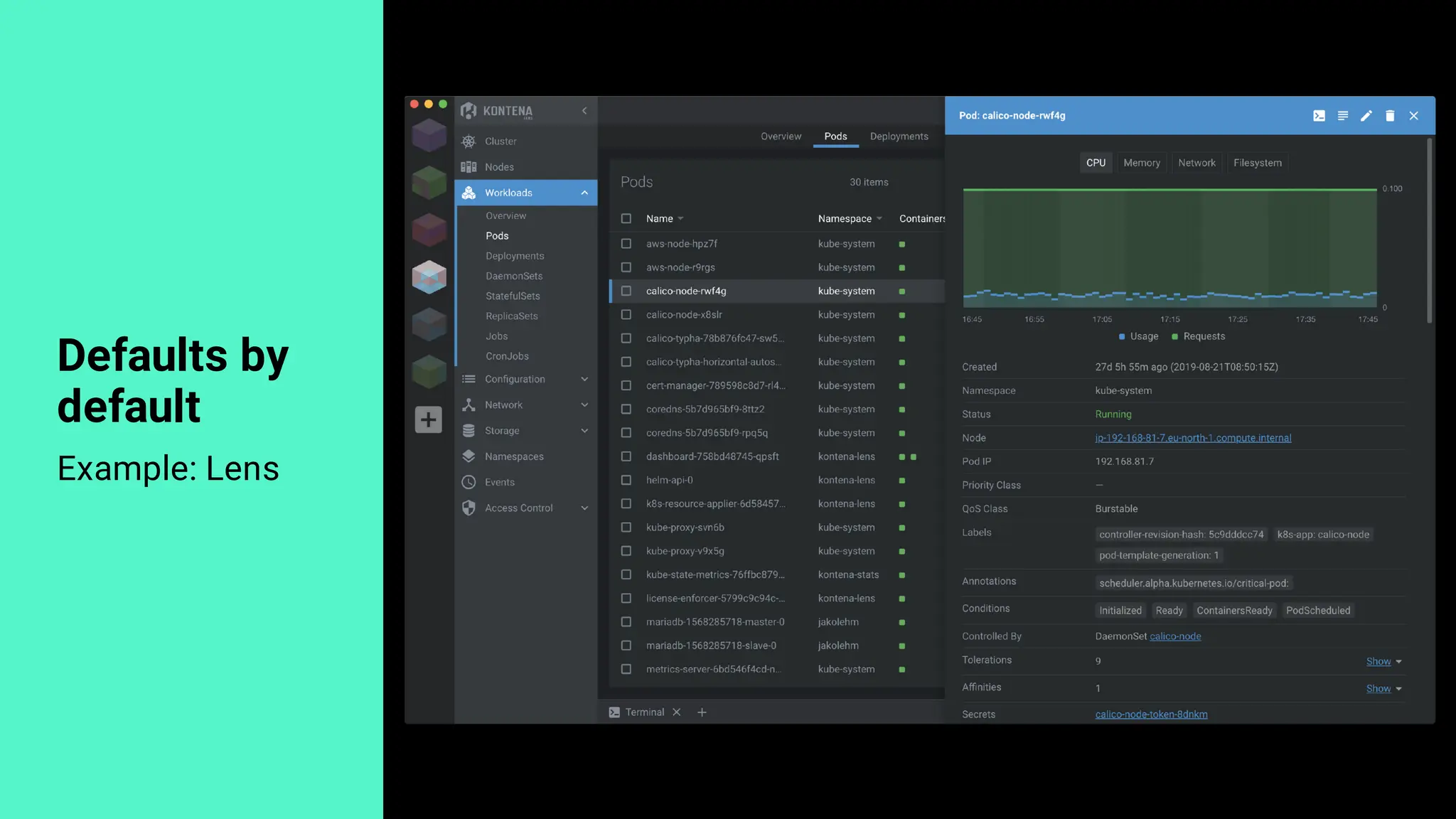
Task: Delete pod using the trash icon
Action: point(1390,116)
